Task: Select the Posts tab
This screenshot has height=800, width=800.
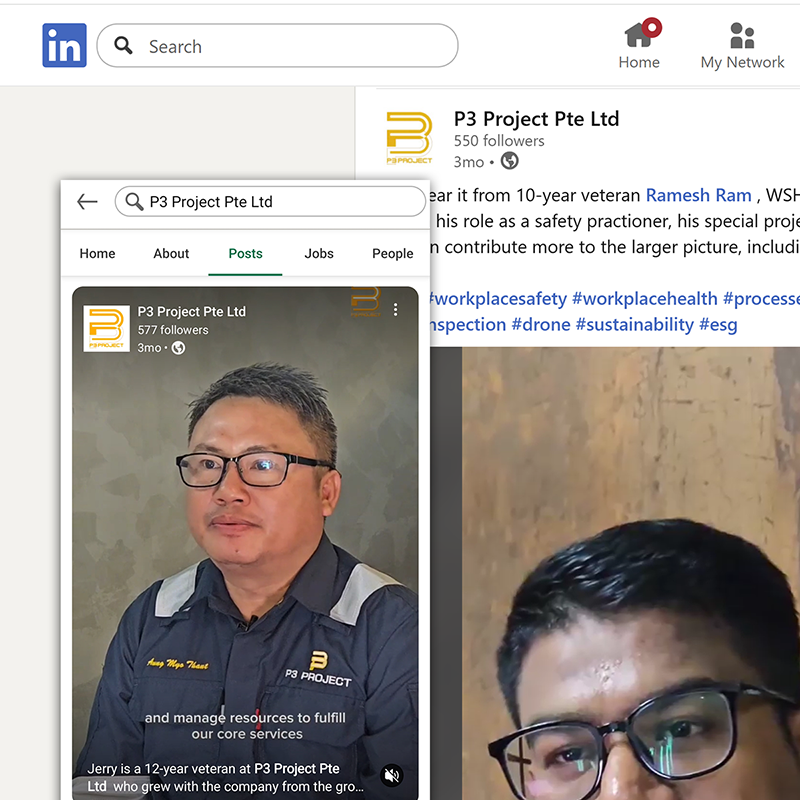Action: (245, 254)
